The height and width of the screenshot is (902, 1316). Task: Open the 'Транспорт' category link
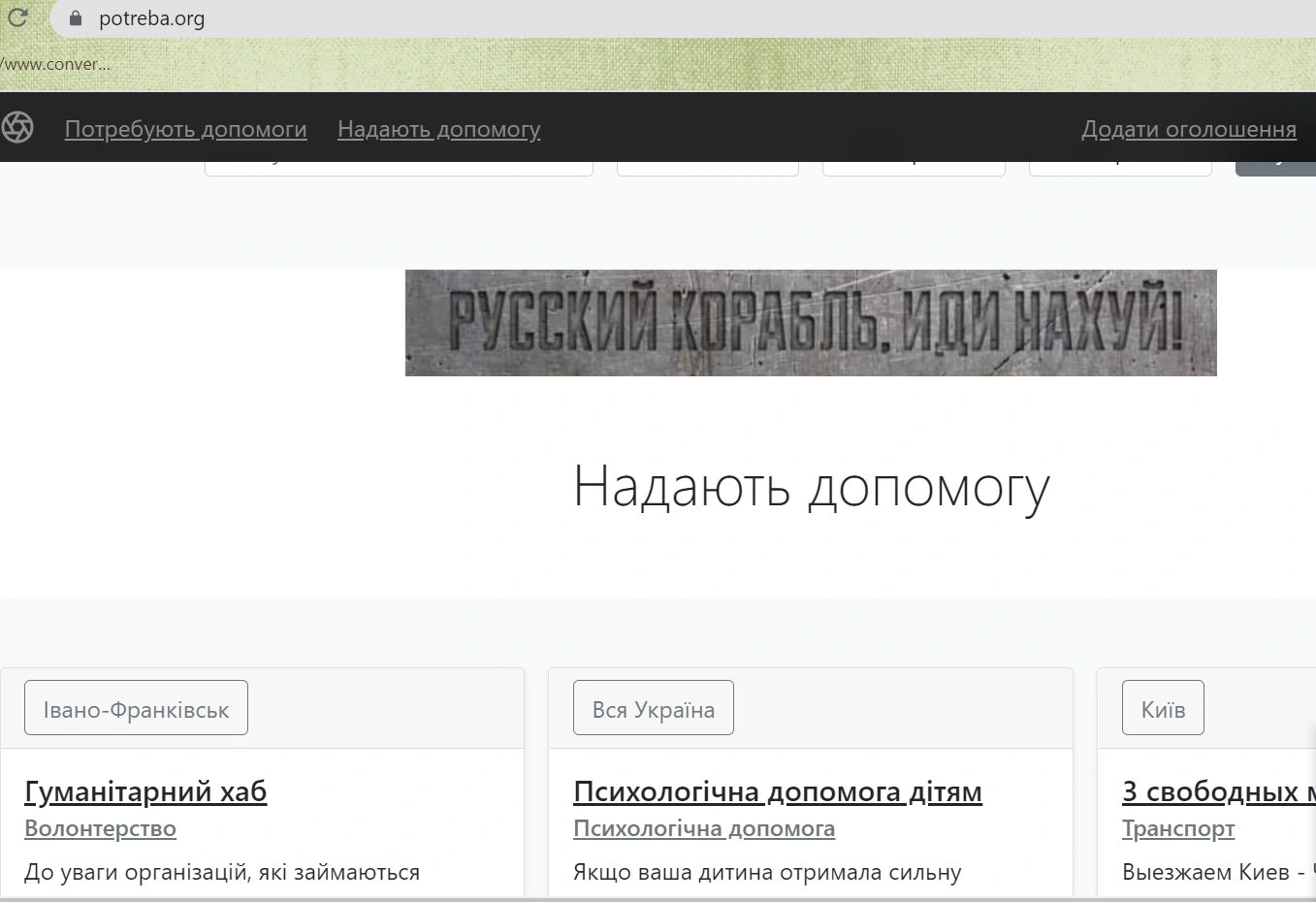(1178, 828)
